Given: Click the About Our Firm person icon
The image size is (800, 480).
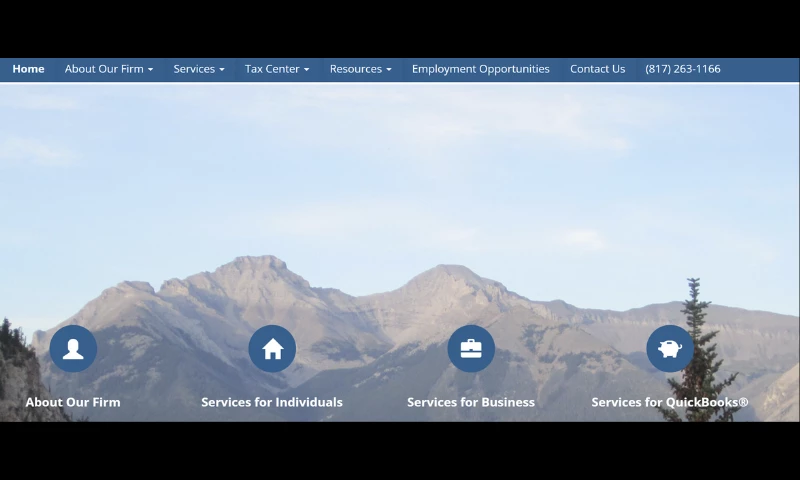Looking at the screenshot, I should (73, 348).
